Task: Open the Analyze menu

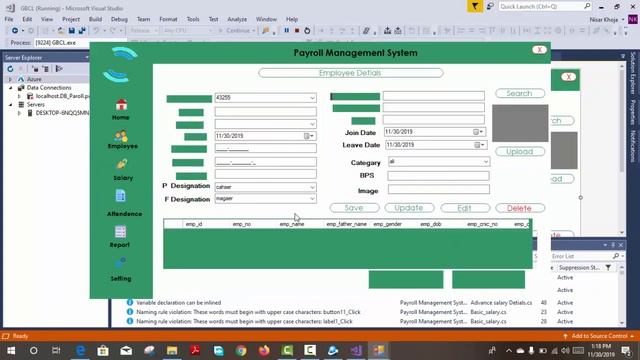Action: pyautogui.click(x=237, y=19)
